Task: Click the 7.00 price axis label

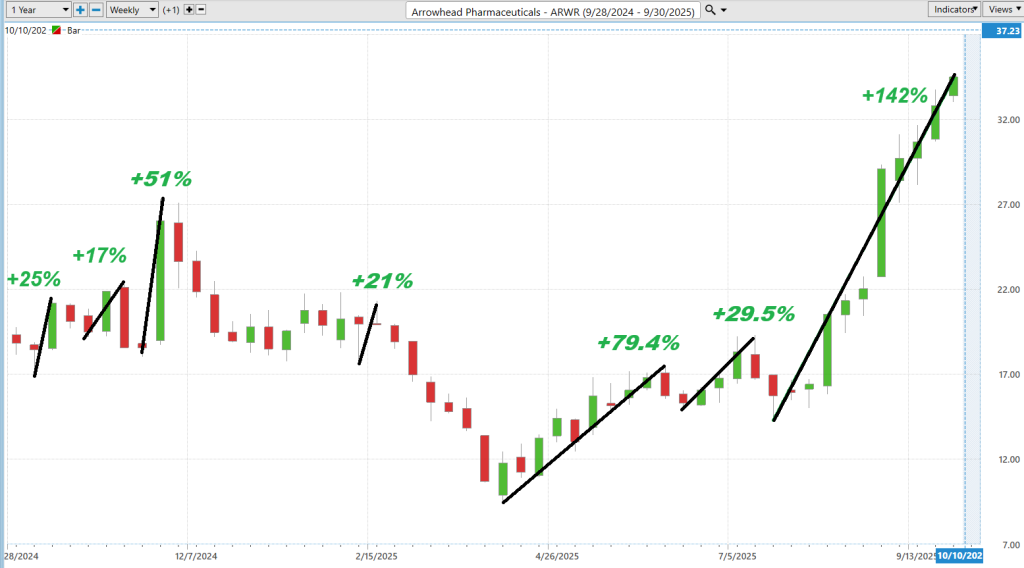Action: [1010, 545]
